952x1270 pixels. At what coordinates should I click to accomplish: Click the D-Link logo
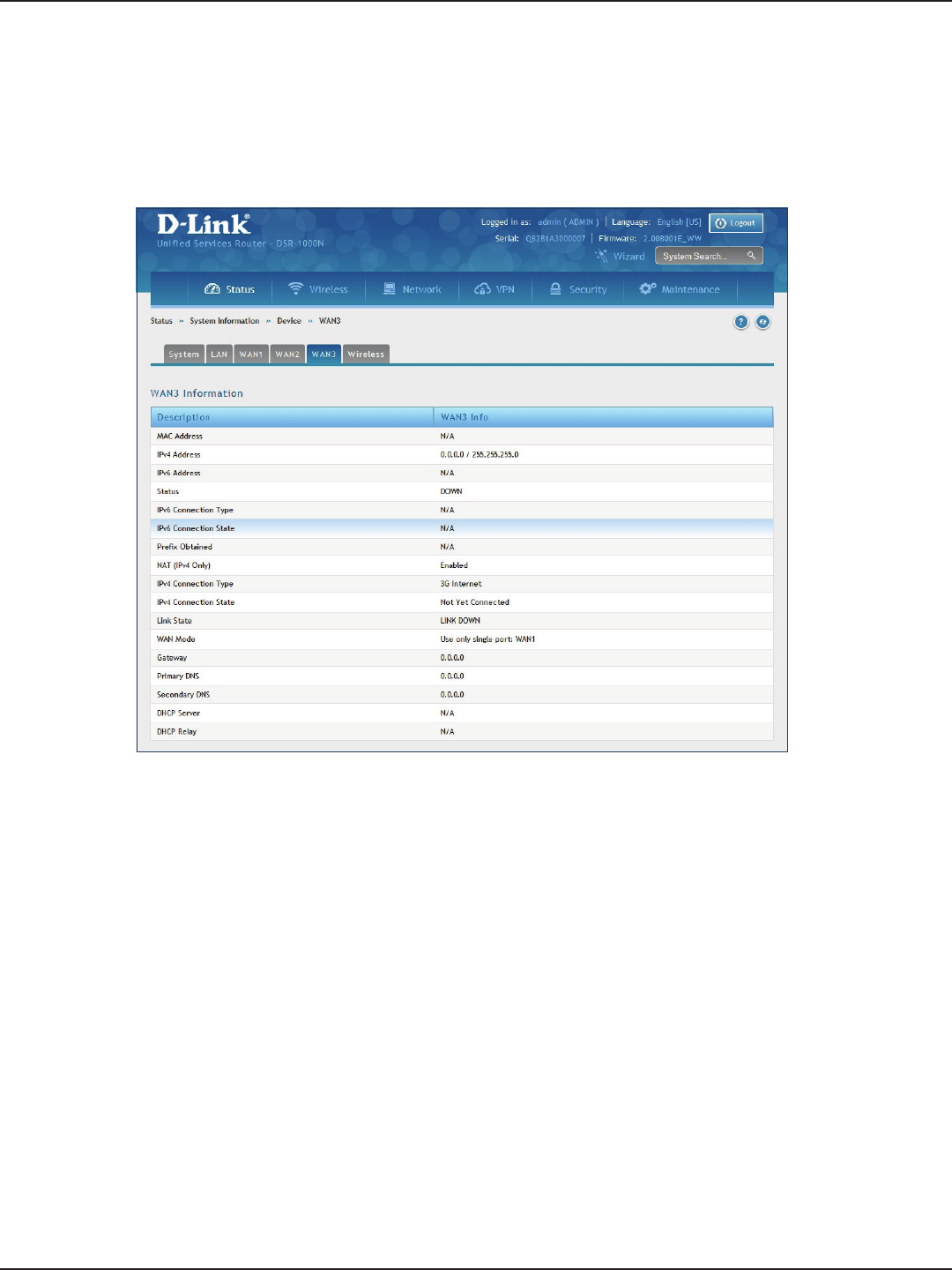point(204,224)
